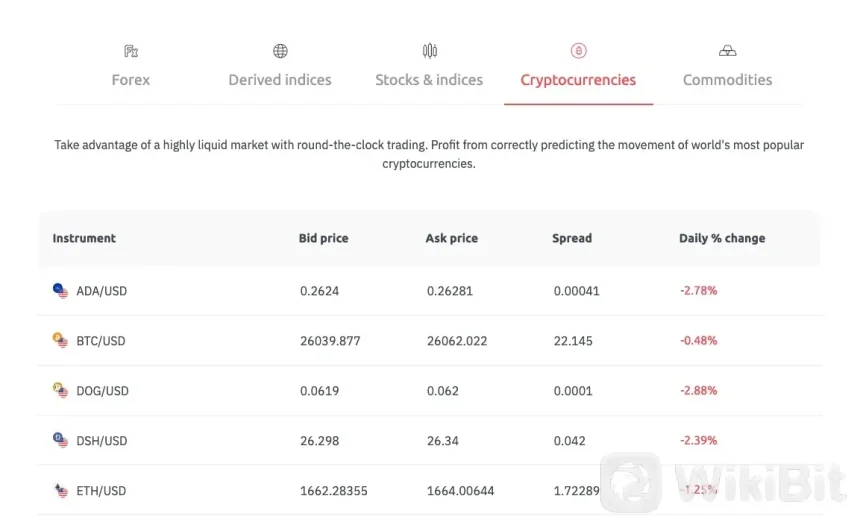Switch to the Forex tab
Screen dimensions: 860x531
point(131,80)
